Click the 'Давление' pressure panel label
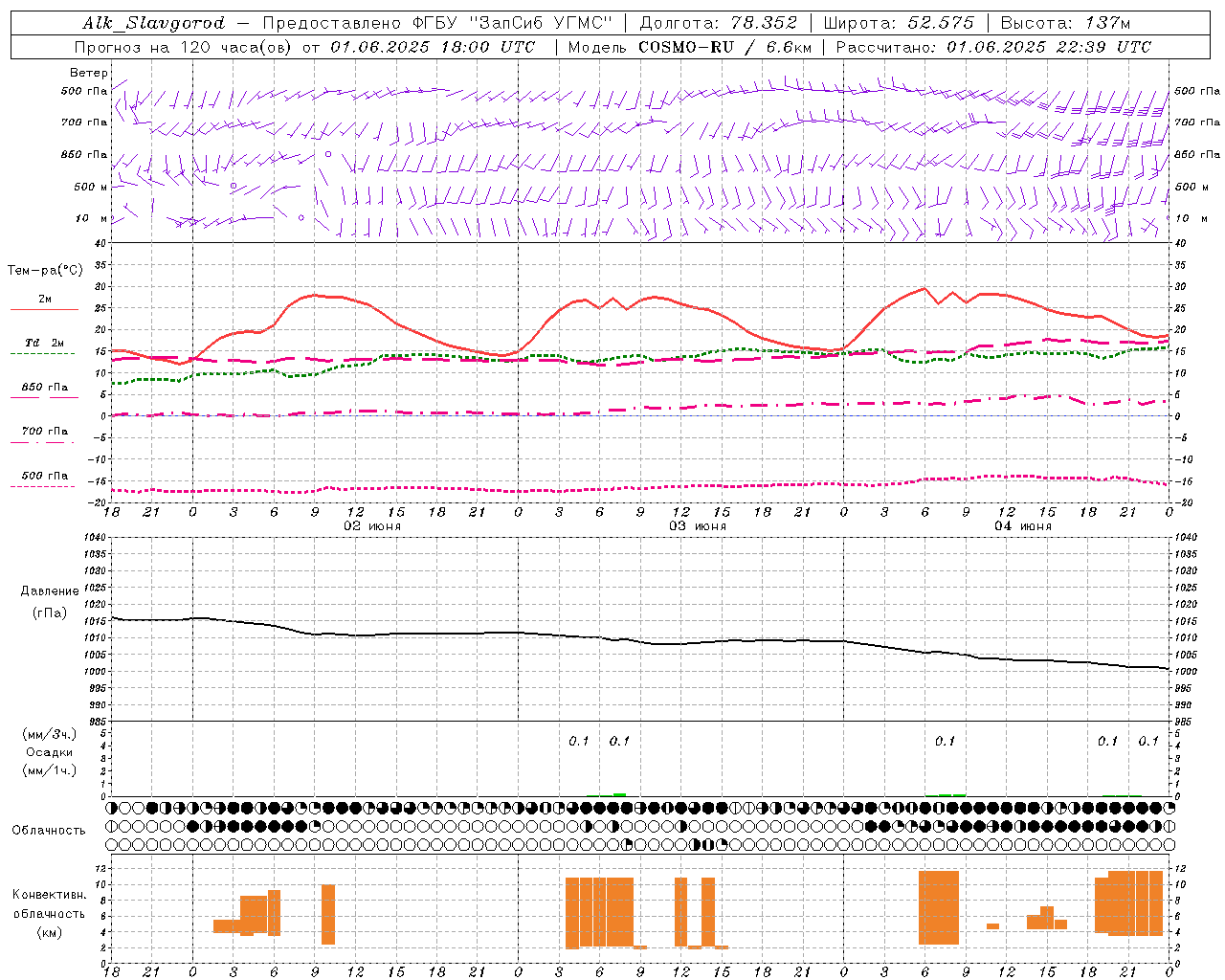 click(x=50, y=591)
